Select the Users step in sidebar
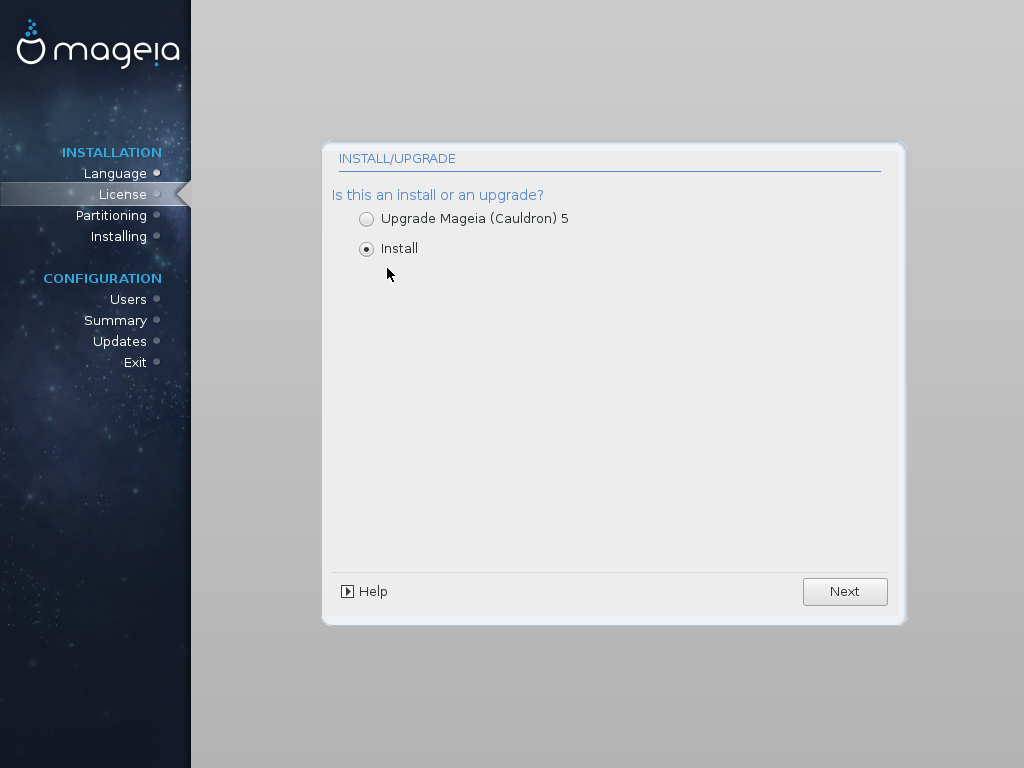Screen dimensions: 1024x768 pyautogui.click(x=128, y=300)
